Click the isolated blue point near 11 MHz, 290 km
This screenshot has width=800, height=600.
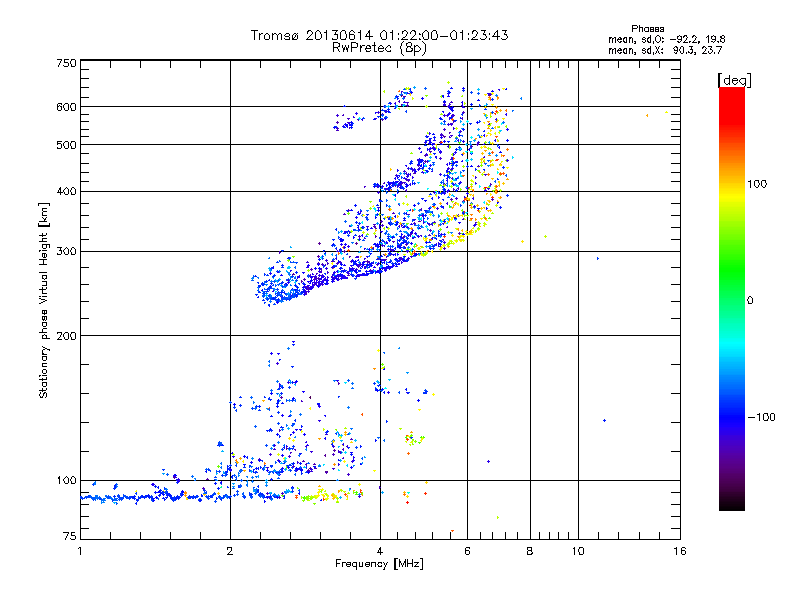[x=598, y=259]
